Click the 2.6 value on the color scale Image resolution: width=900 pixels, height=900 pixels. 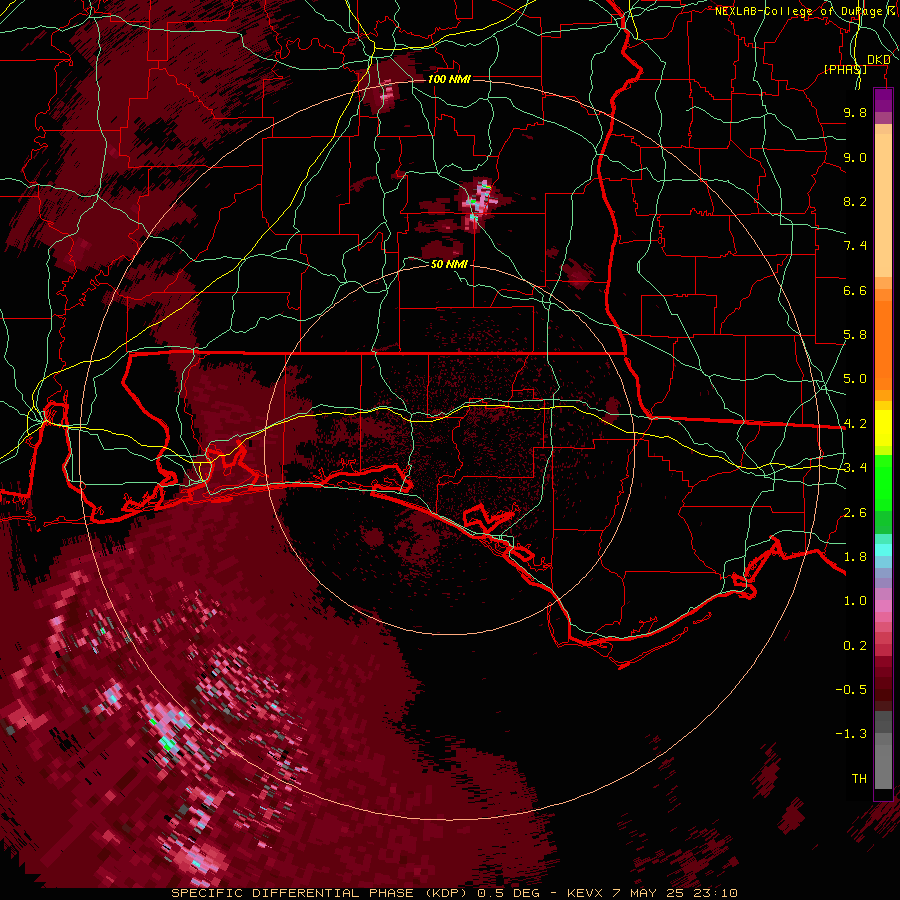[x=855, y=513]
